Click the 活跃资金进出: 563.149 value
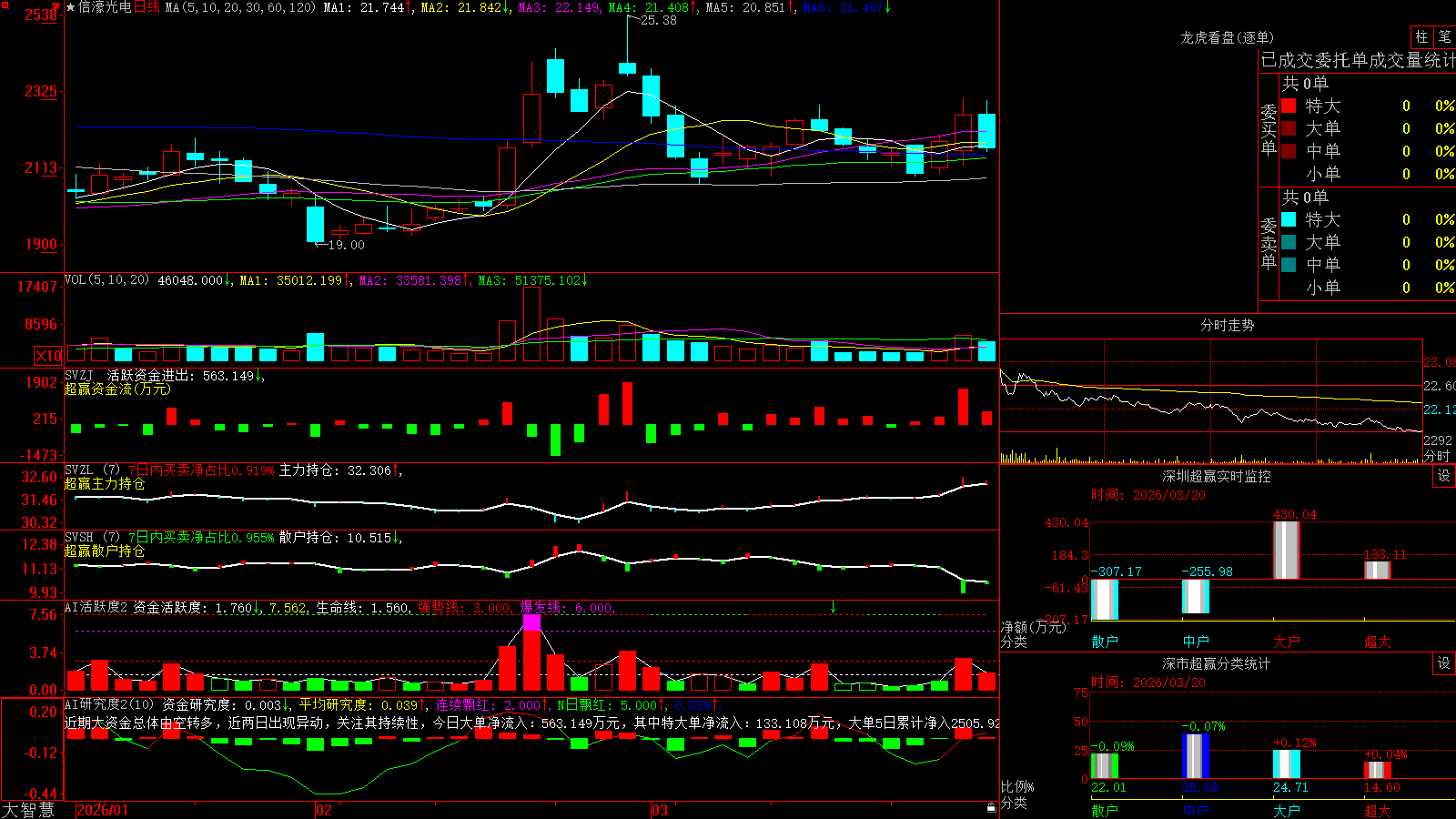The height and width of the screenshot is (819, 1456). pyautogui.click(x=180, y=376)
